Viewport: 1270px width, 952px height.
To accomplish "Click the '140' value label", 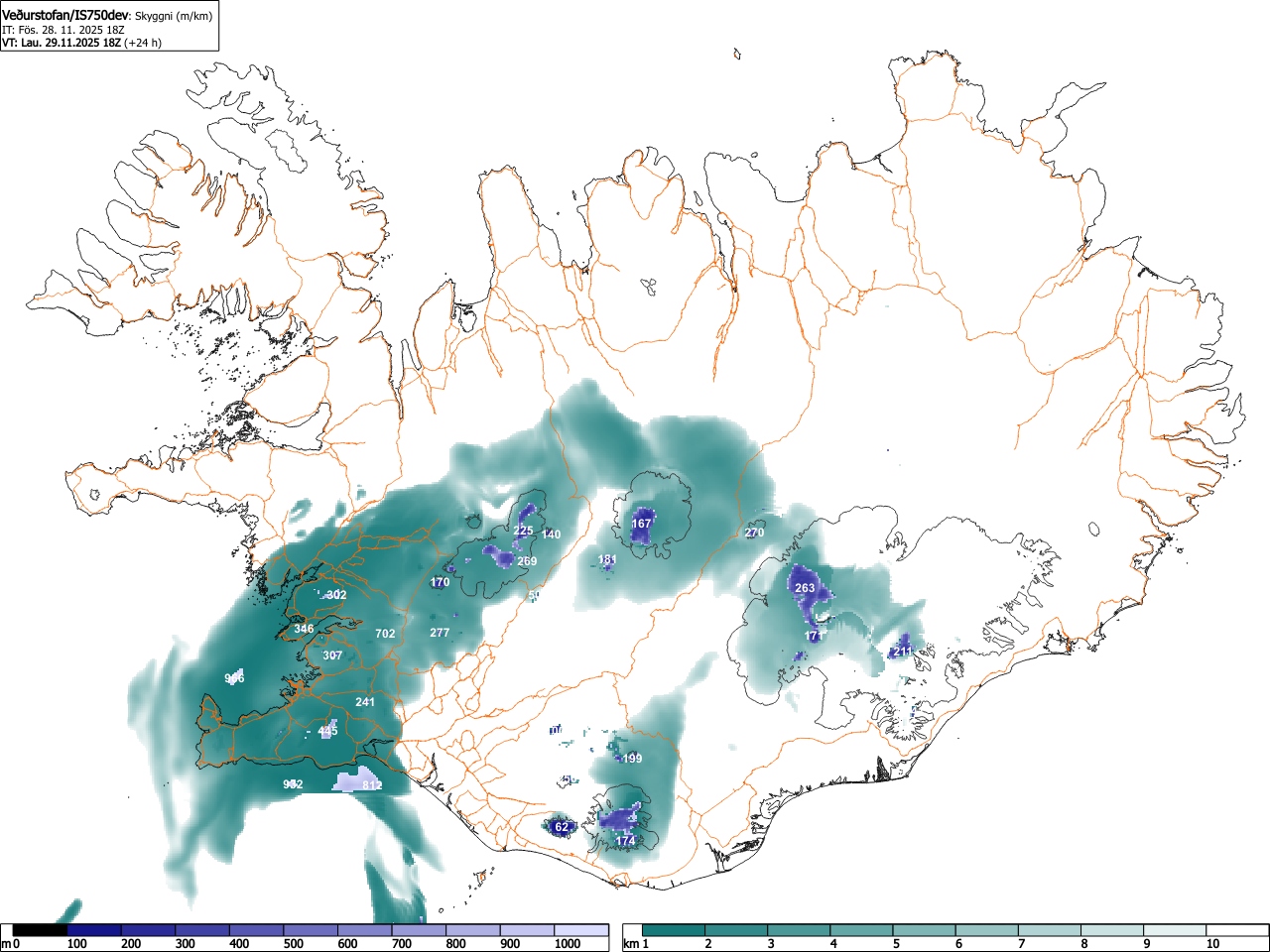I will [552, 535].
